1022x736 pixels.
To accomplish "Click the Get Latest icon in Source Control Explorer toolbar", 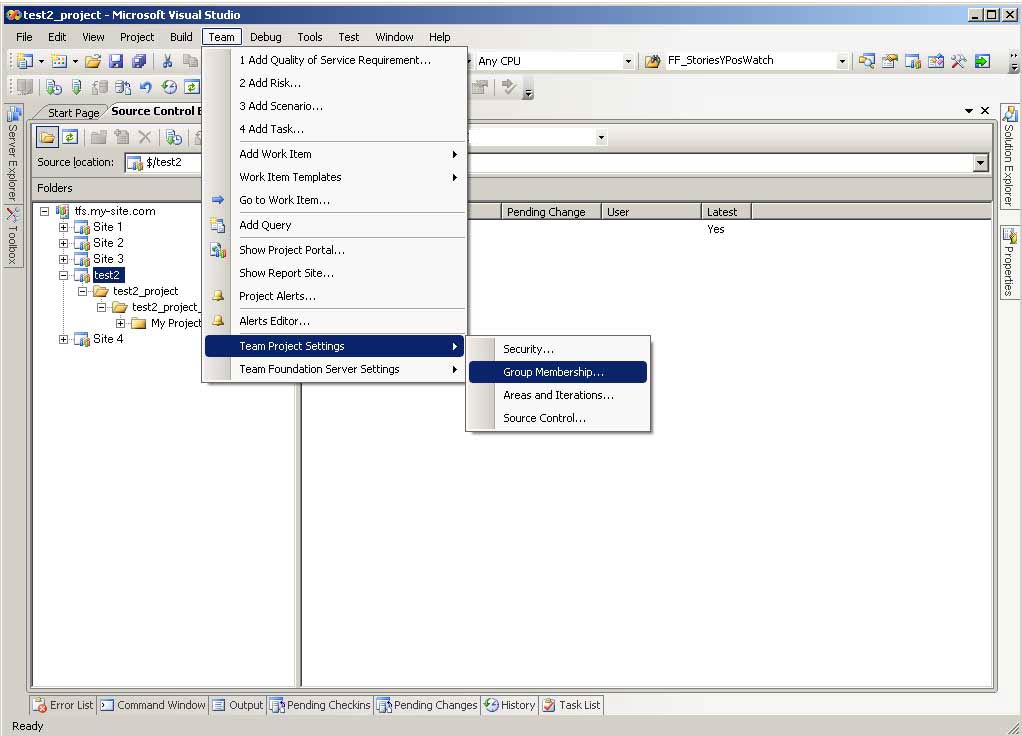I will [x=173, y=137].
